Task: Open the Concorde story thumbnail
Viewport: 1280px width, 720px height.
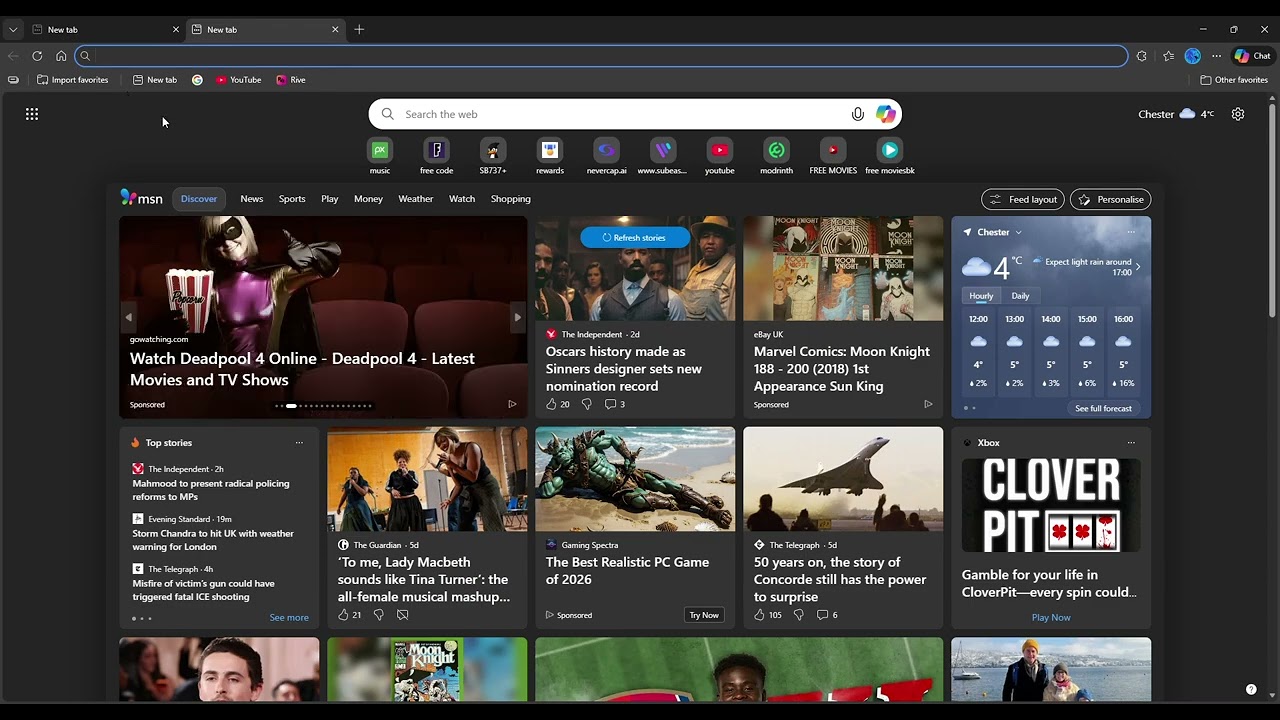Action: [x=843, y=479]
